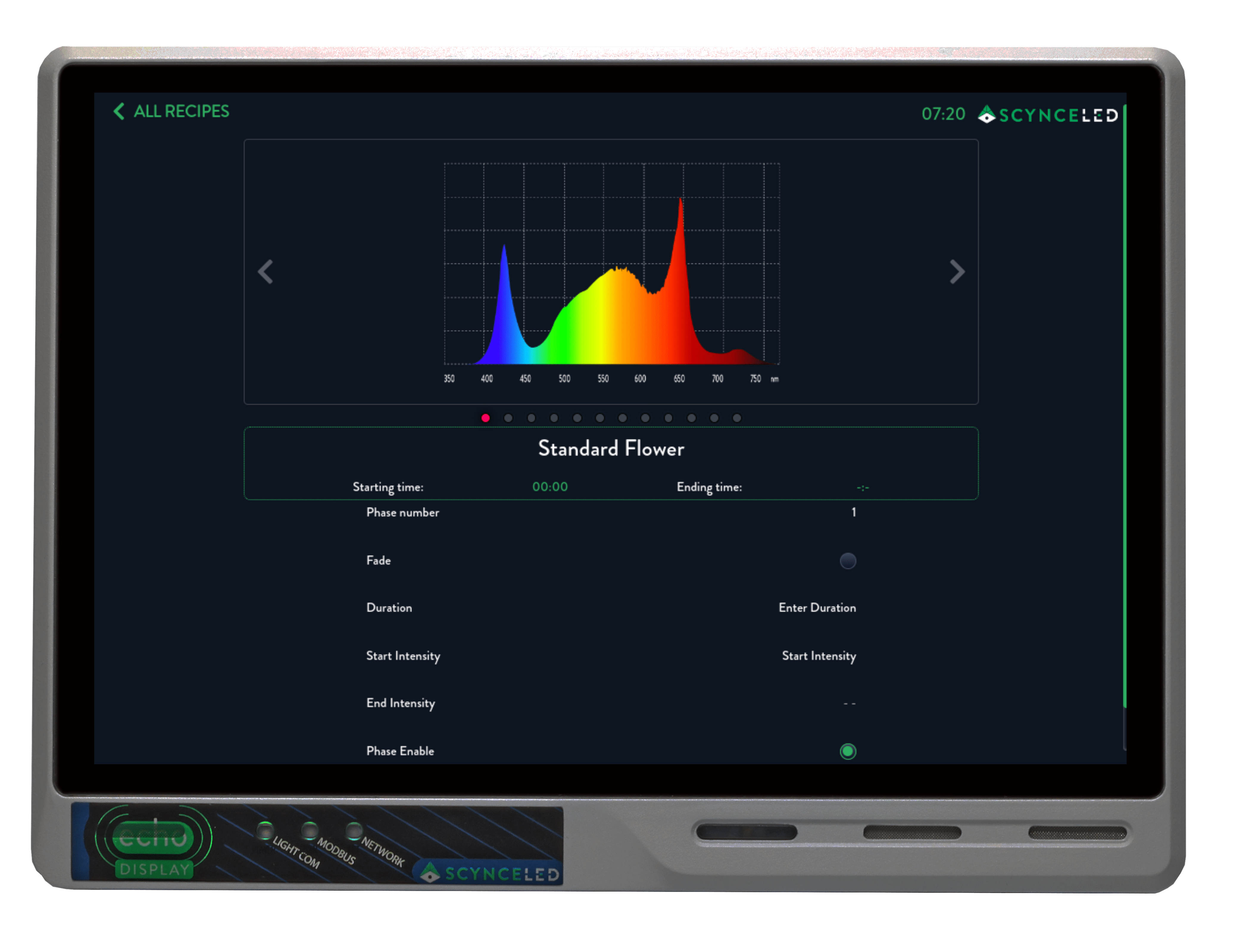
Task: Click the Start Intensity row label
Action: [403, 656]
